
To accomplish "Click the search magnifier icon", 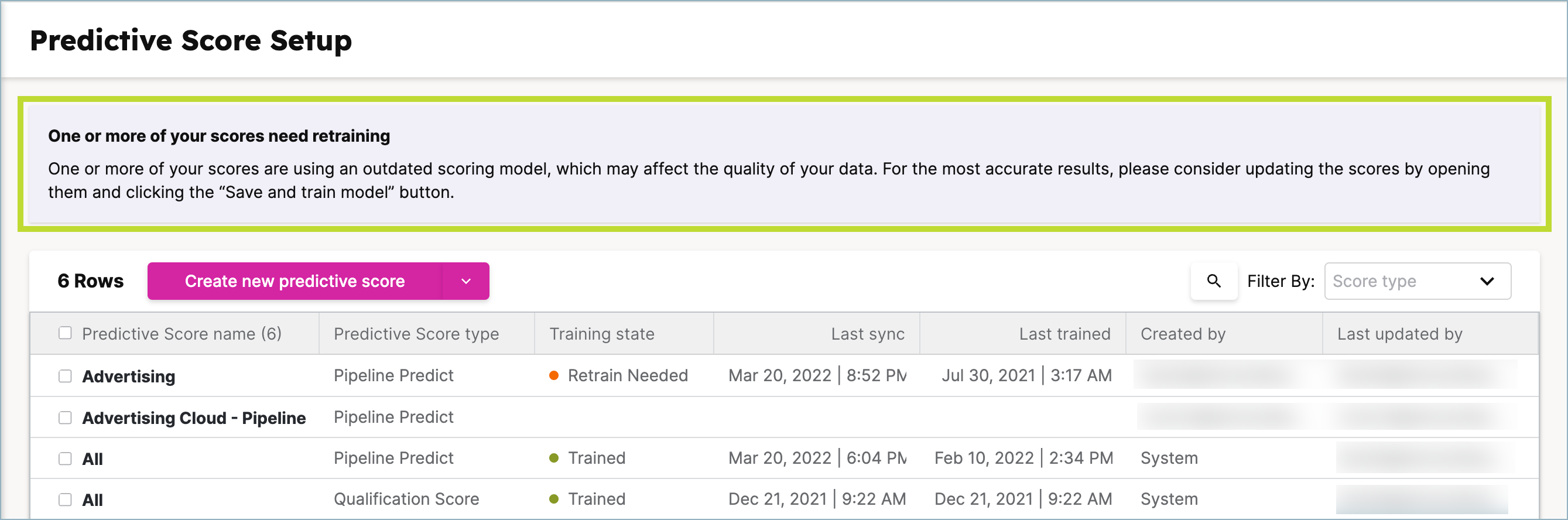I will (x=1213, y=280).
